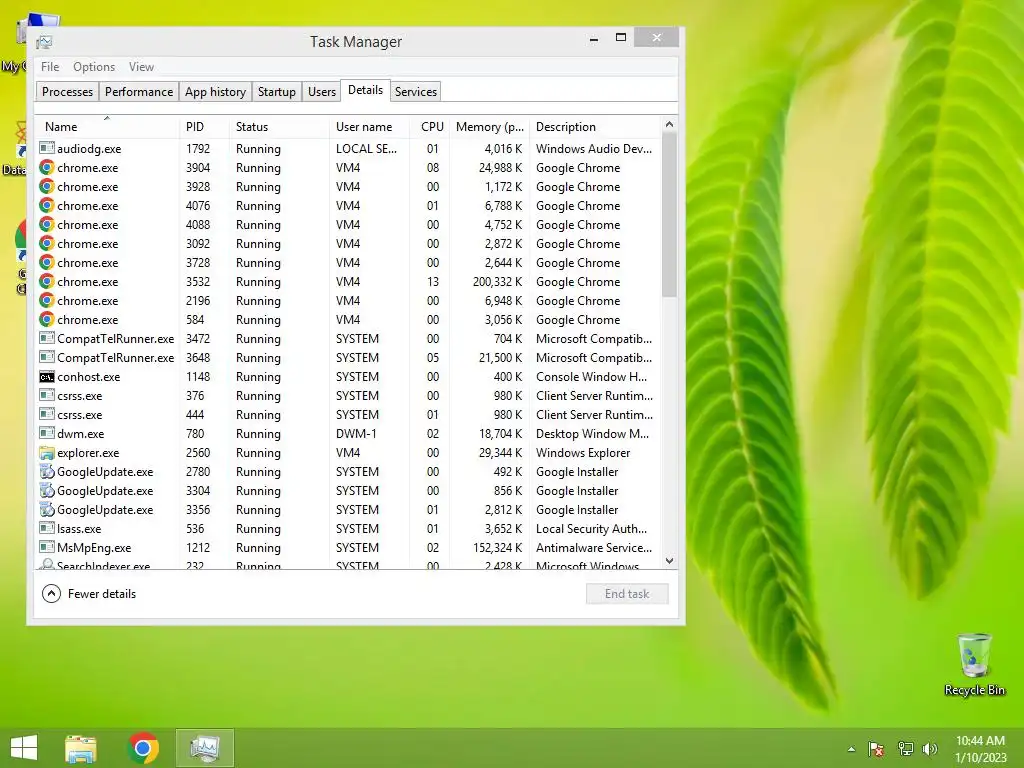Select chrome.exe name with PID 4076
Viewport: 1024px width, 768px height.
[88, 206]
